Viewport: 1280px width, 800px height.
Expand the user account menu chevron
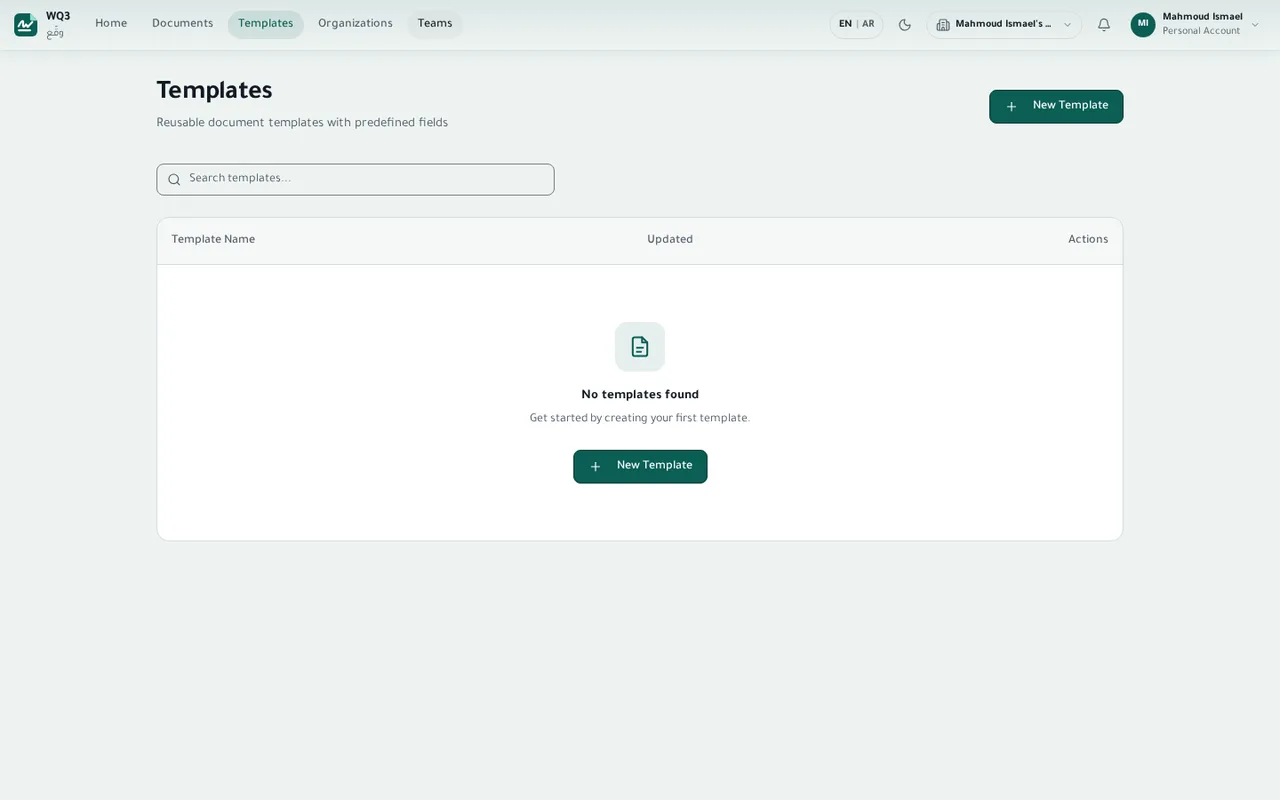point(1256,25)
